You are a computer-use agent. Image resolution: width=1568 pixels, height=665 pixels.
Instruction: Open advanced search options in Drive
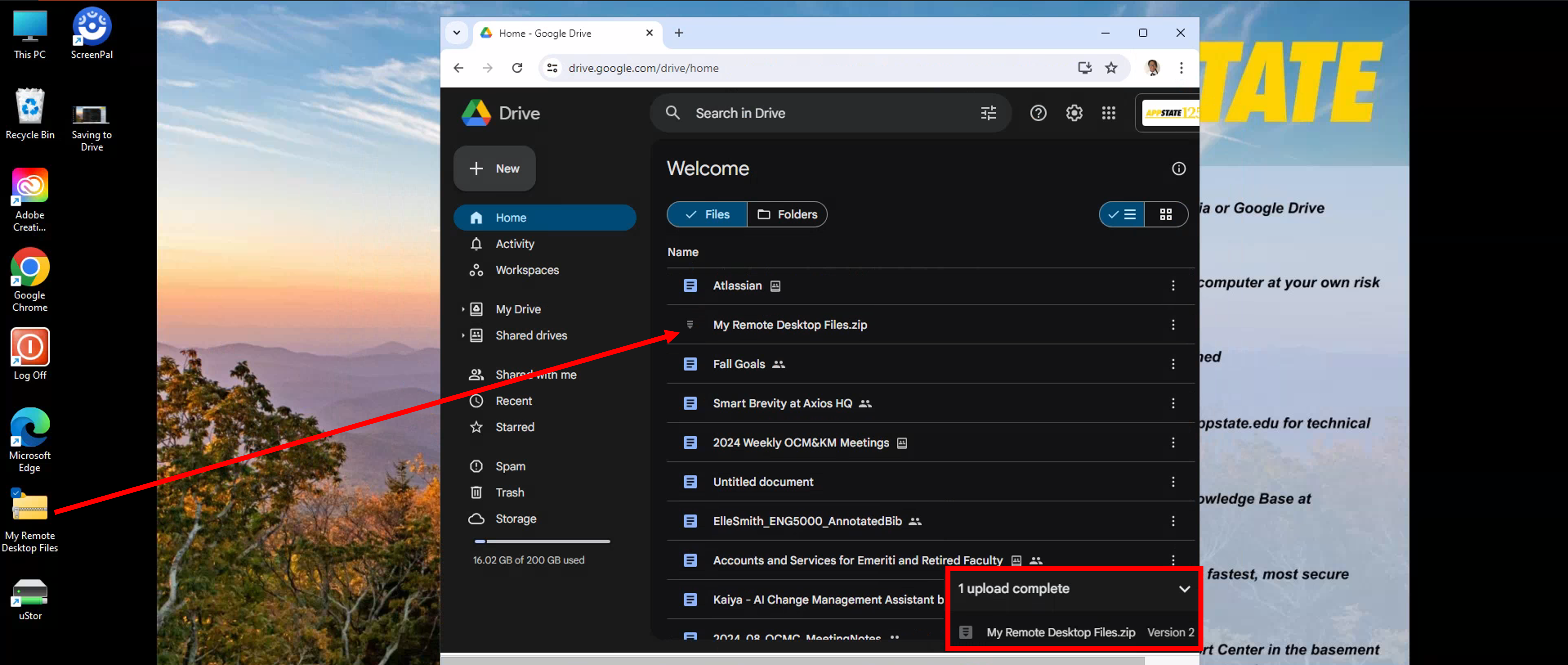(x=988, y=113)
